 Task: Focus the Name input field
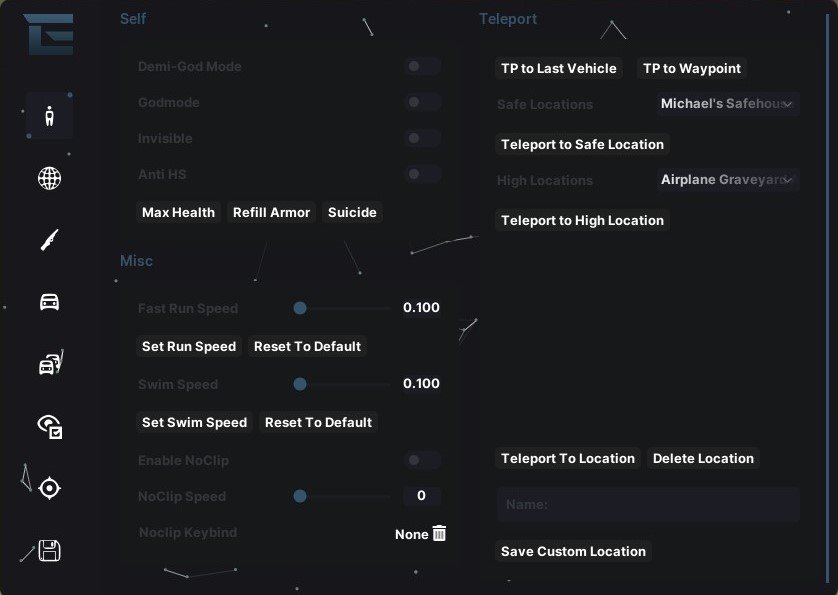(x=648, y=504)
